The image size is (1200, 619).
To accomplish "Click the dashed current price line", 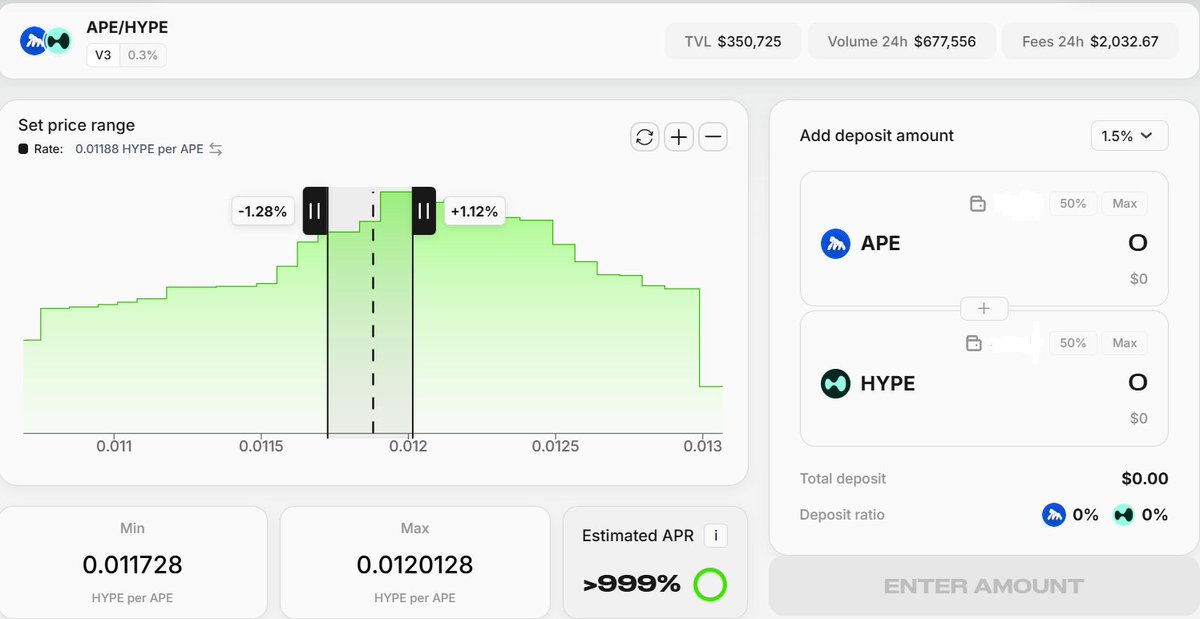I will [373, 312].
